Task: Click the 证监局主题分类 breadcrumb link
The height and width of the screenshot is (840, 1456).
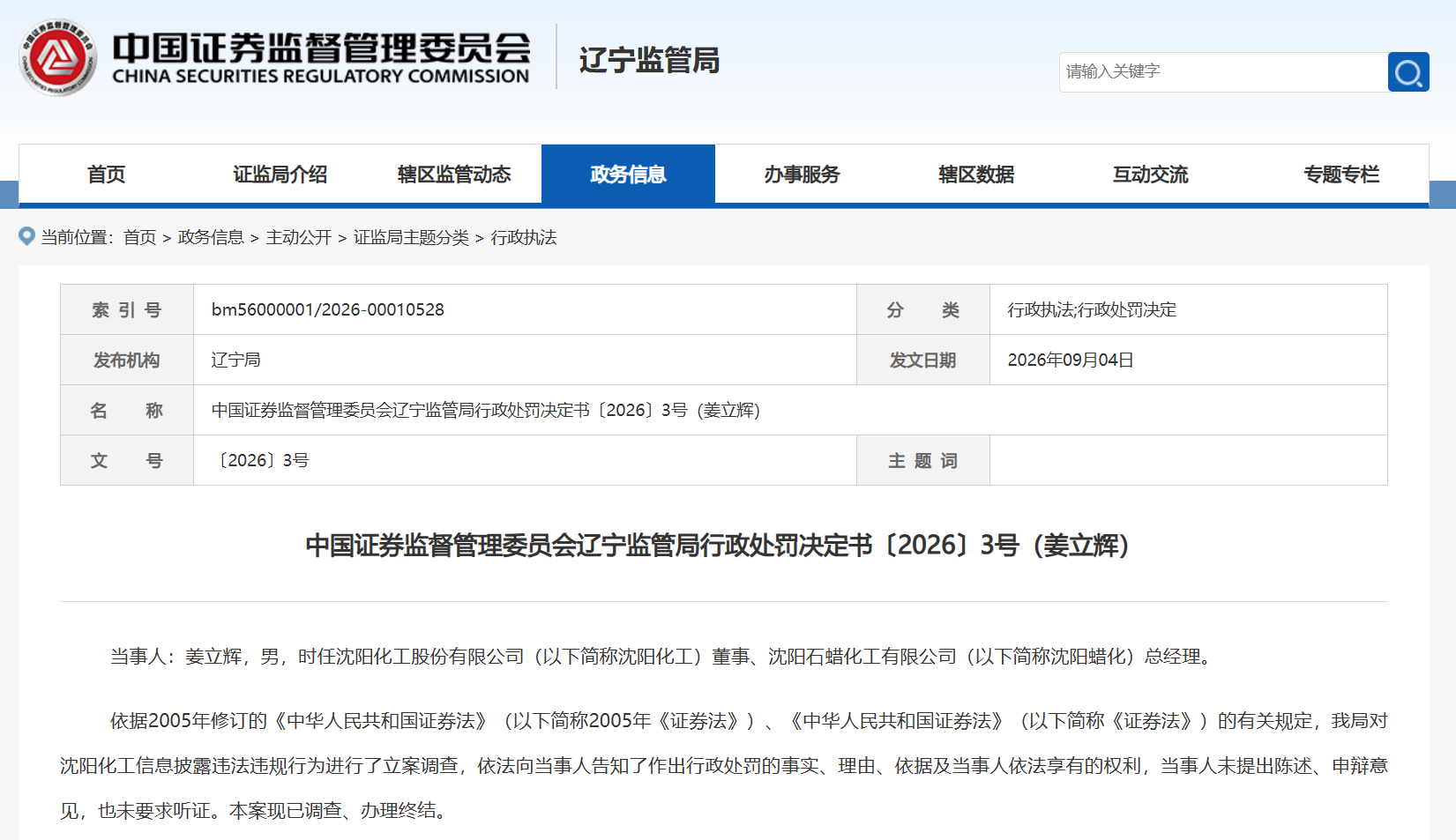Action: click(x=411, y=237)
